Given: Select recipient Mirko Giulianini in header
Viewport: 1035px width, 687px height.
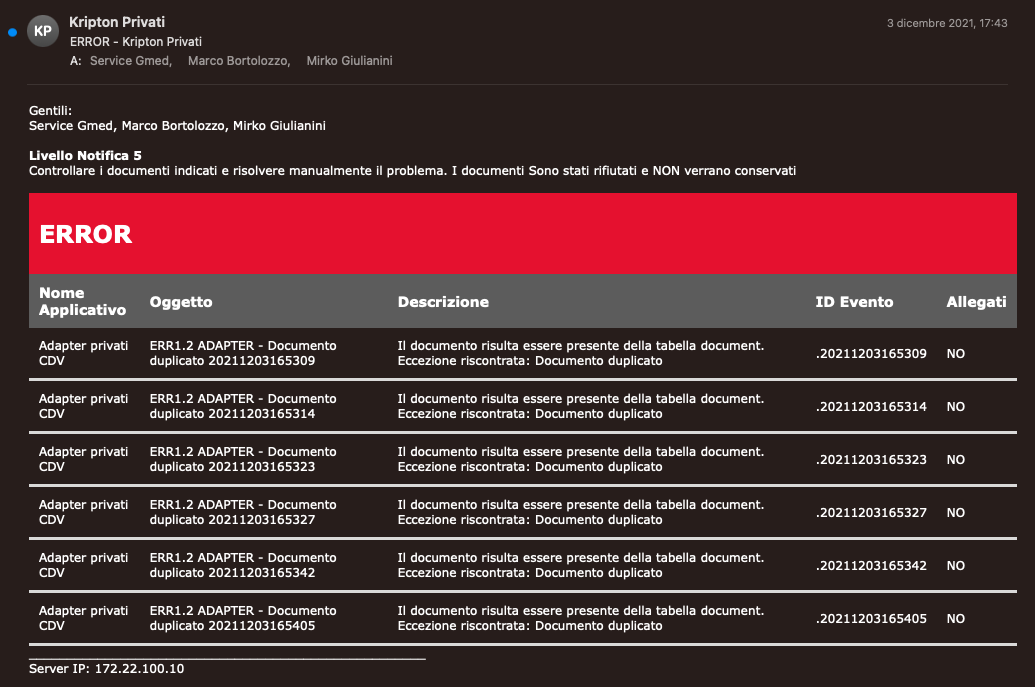Looking at the screenshot, I should point(349,61).
